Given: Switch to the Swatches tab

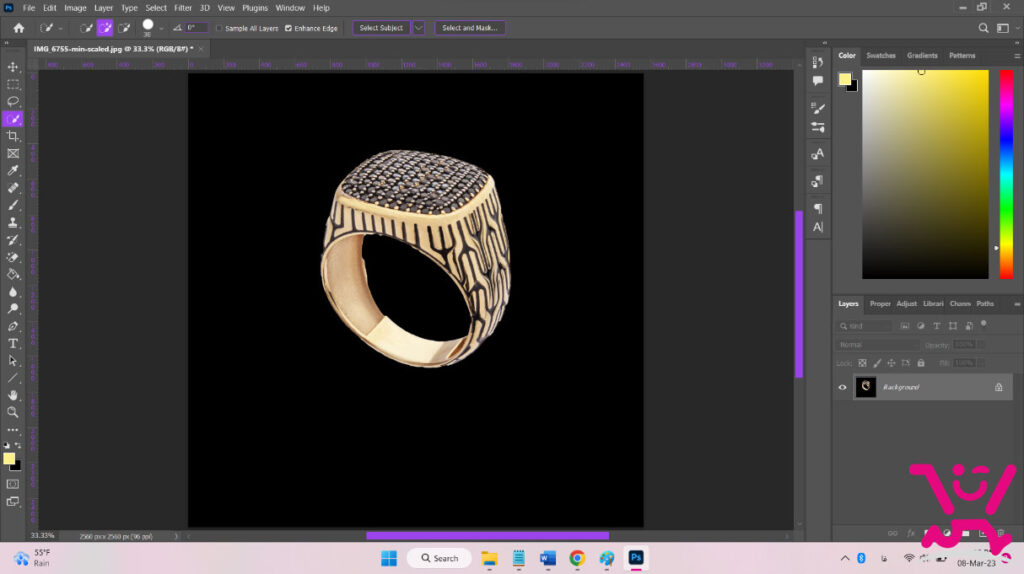Looking at the screenshot, I should click(x=880, y=56).
